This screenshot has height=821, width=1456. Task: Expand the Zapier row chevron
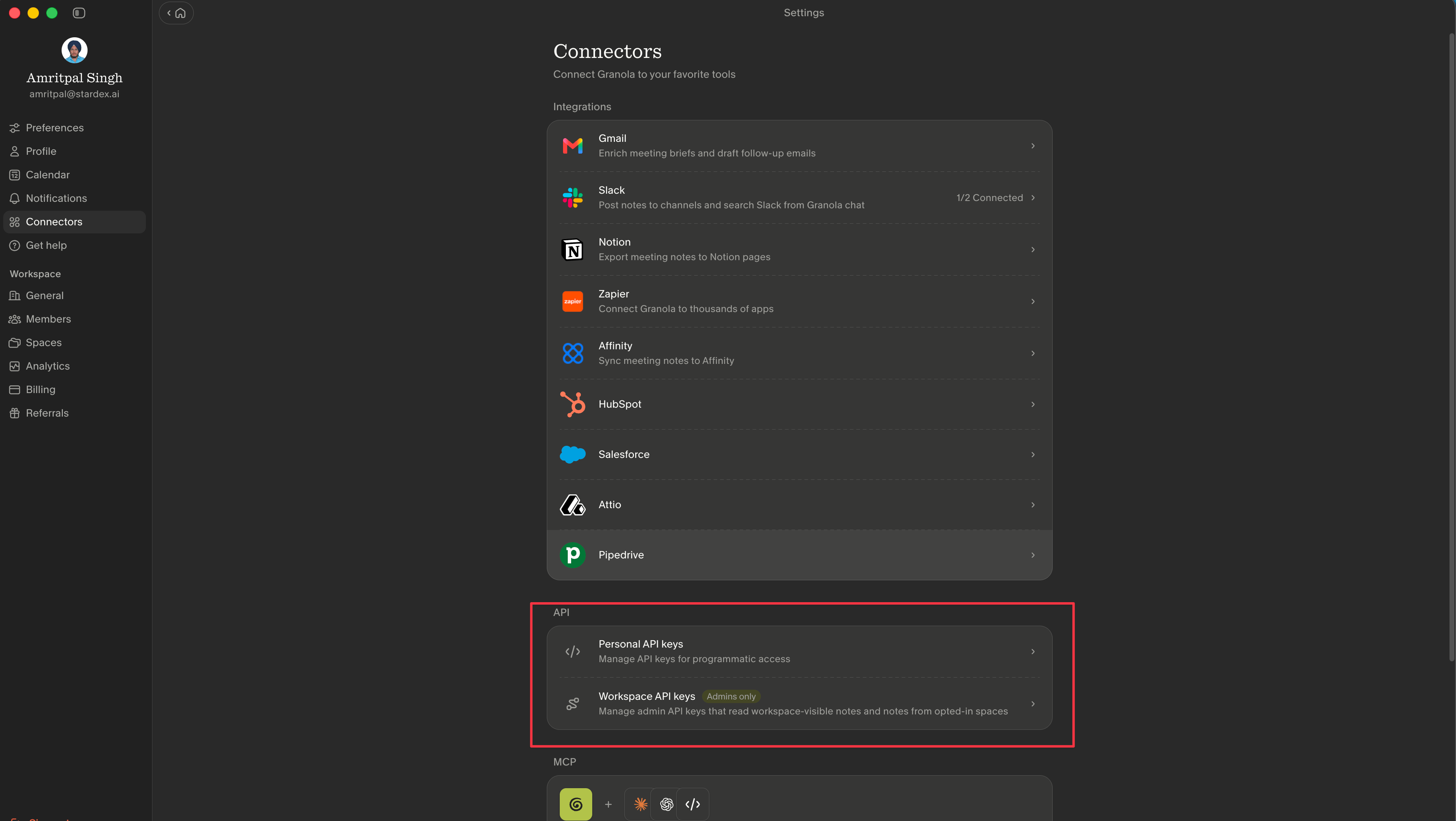pyautogui.click(x=1033, y=301)
